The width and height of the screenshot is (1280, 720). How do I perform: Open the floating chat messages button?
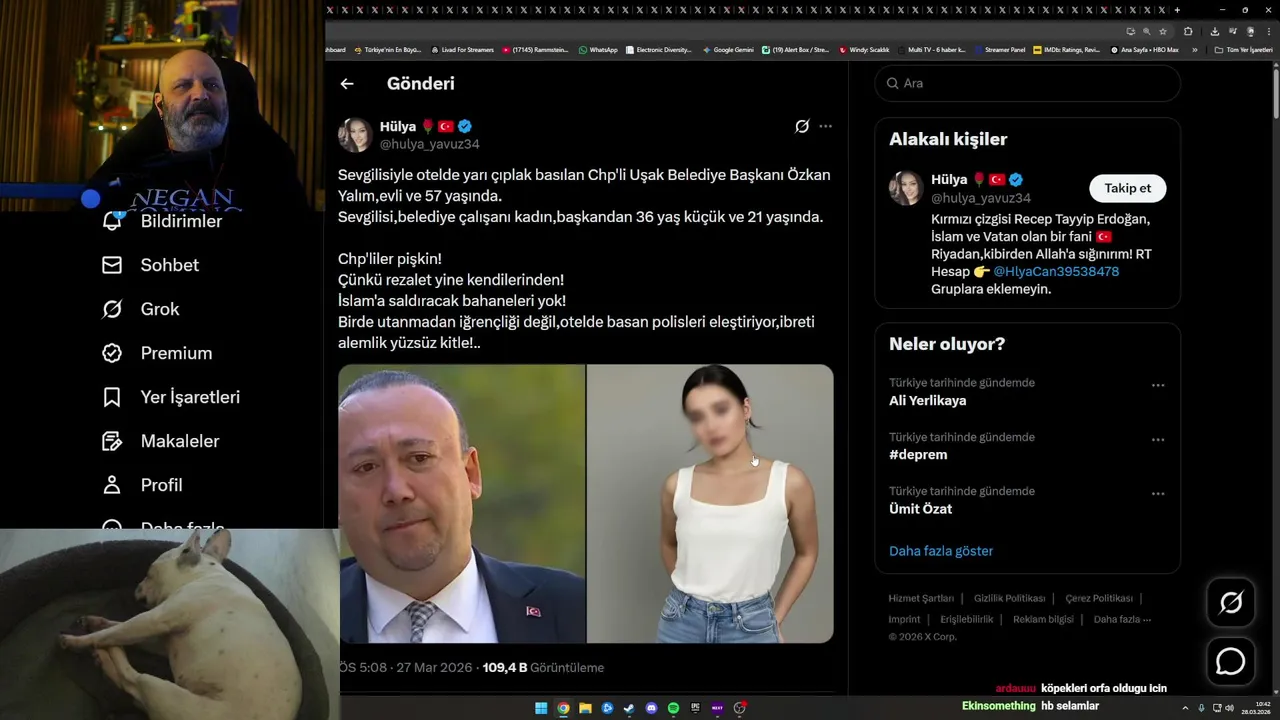[1231, 662]
